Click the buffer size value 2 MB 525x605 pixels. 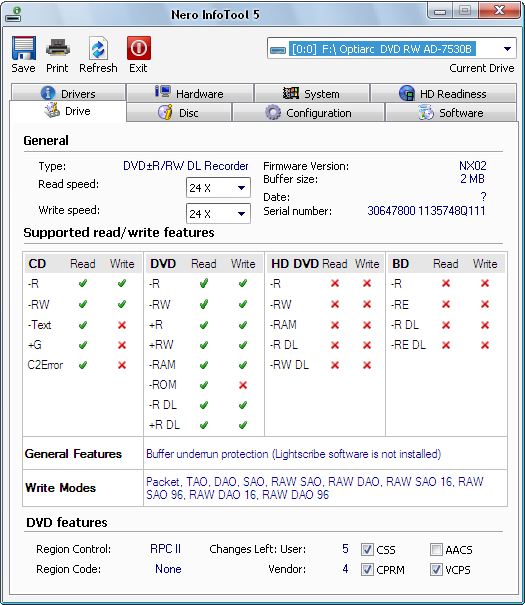[x=473, y=179]
